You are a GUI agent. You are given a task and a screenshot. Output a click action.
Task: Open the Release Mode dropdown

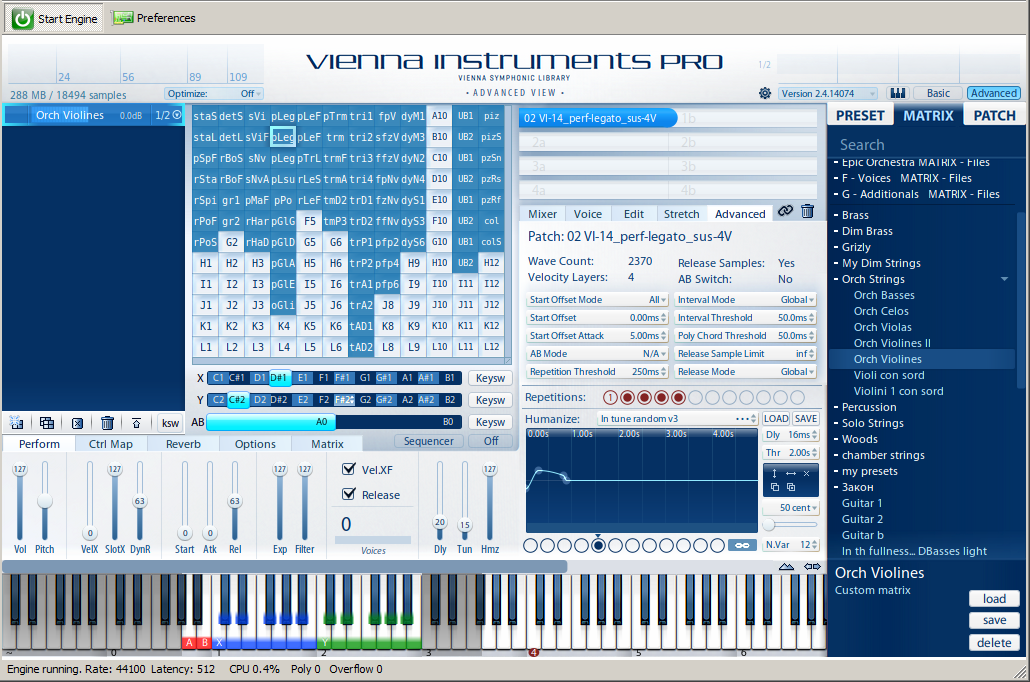coord(746,372)
